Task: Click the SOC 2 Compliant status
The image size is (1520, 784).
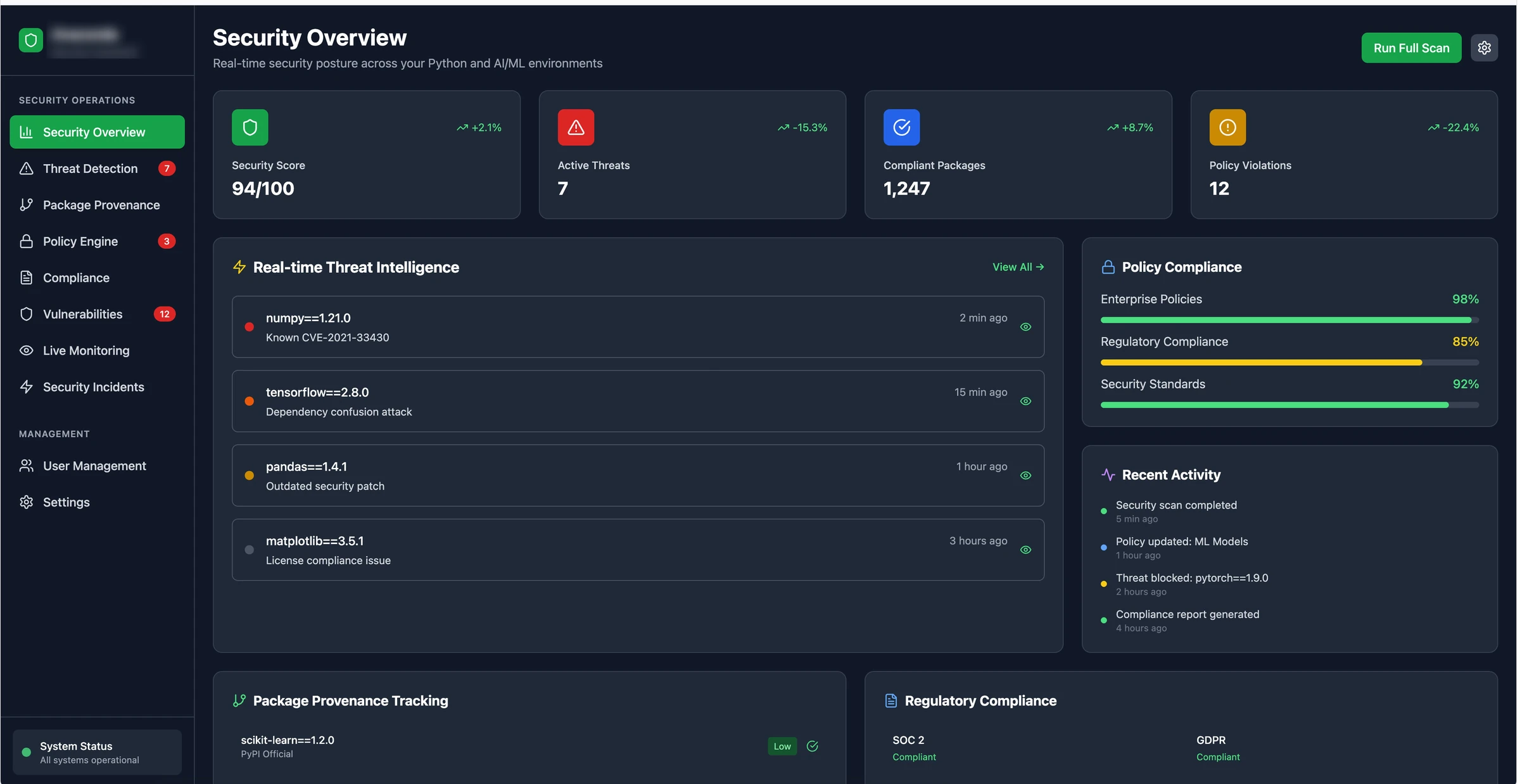Action: pyautogui.click(x=914, y=757)
